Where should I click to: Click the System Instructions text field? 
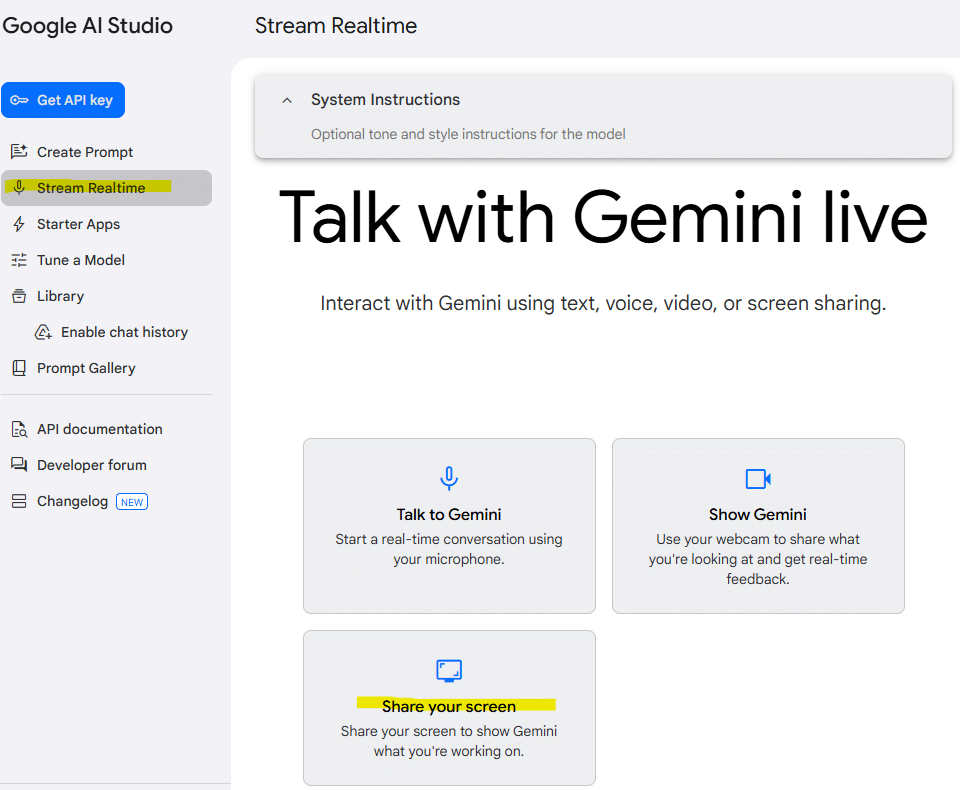[x=468, y=134]
